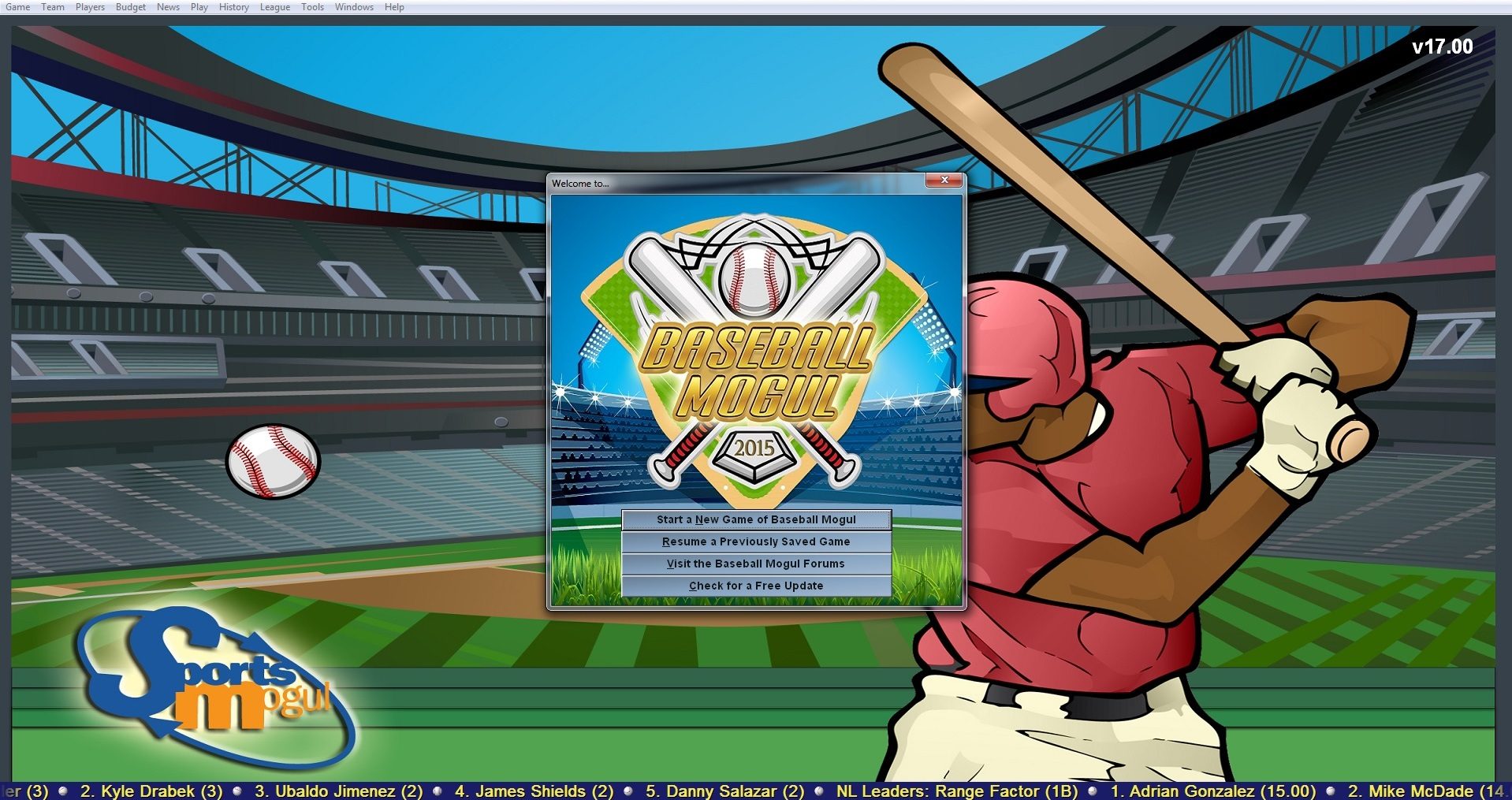Viewport: 1512px width, 800px height.
Task: Start a New Game of Baseball Mogul
Action: click(x=756, y=519)
